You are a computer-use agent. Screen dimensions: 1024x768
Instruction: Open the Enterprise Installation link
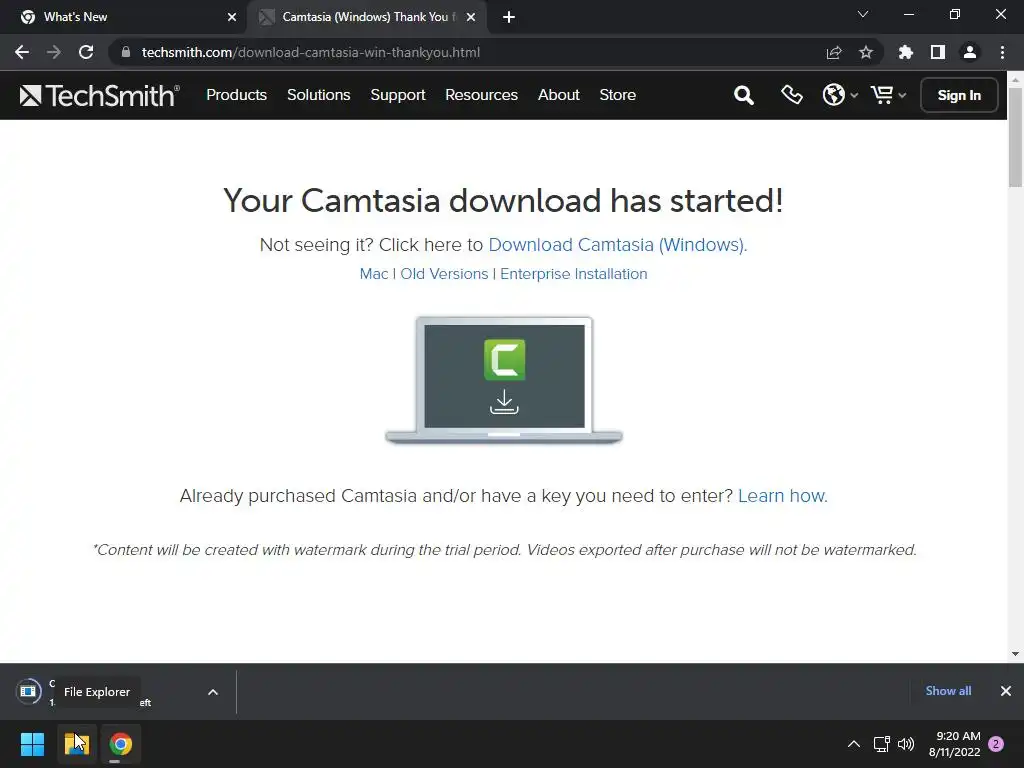(573, 274)
